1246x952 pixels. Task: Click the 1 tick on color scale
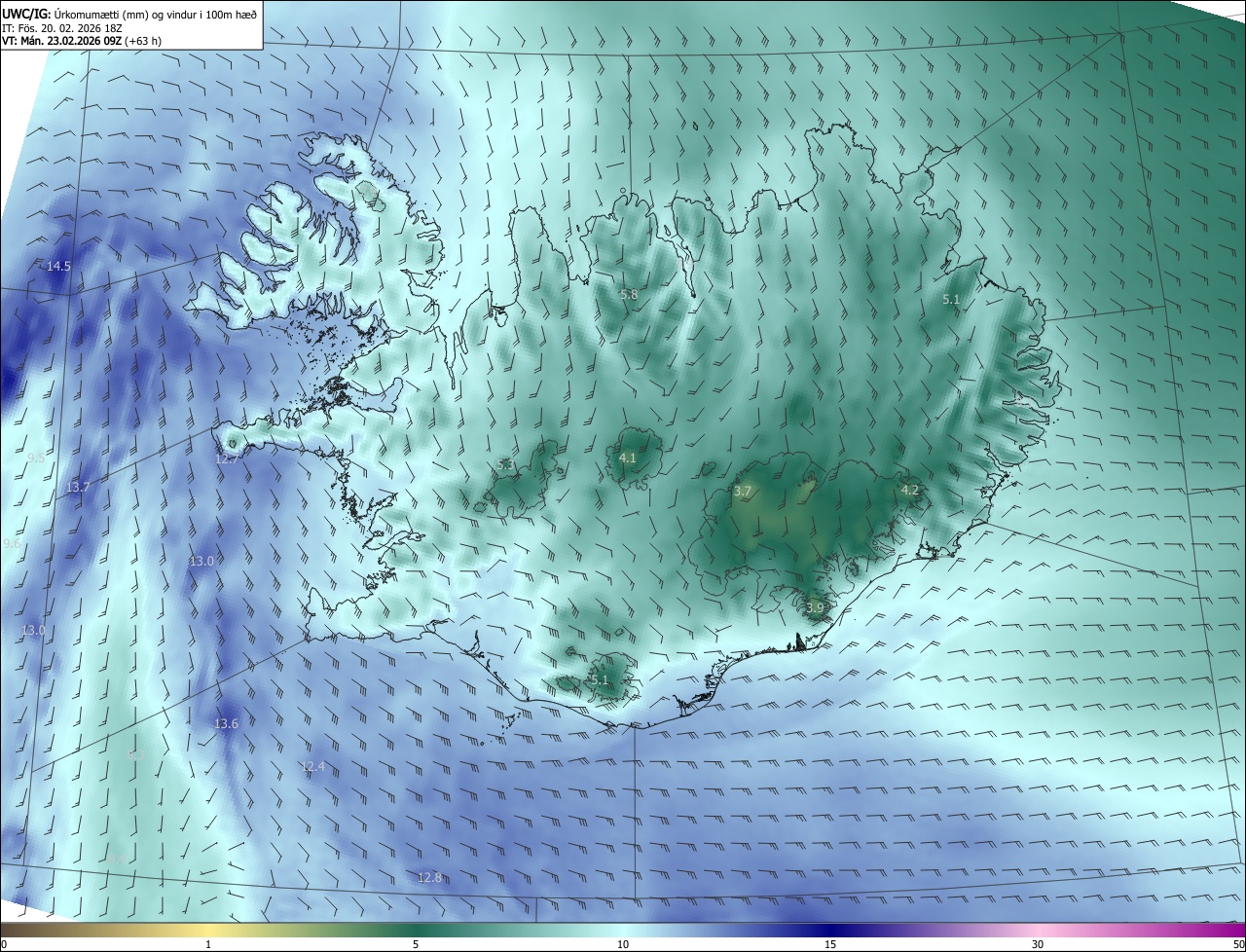click(x=208, y=944)
